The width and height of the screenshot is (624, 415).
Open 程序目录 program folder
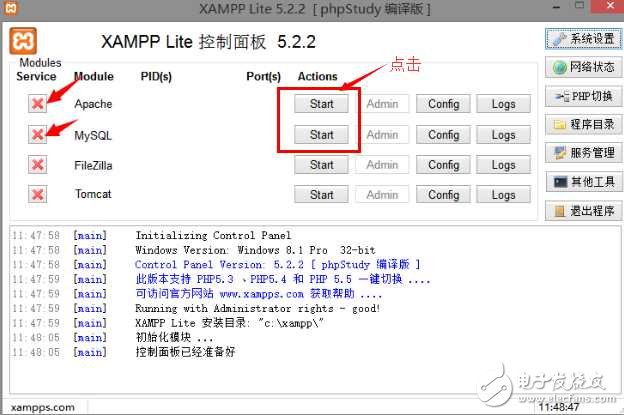click(x=583, y=125)
